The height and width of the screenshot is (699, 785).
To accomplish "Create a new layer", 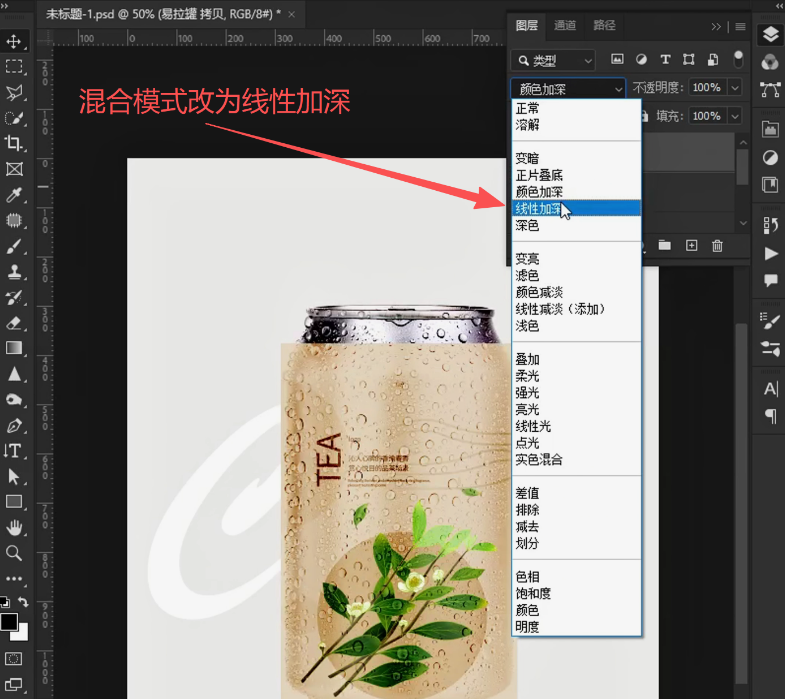I will click(x=691, y=245).
